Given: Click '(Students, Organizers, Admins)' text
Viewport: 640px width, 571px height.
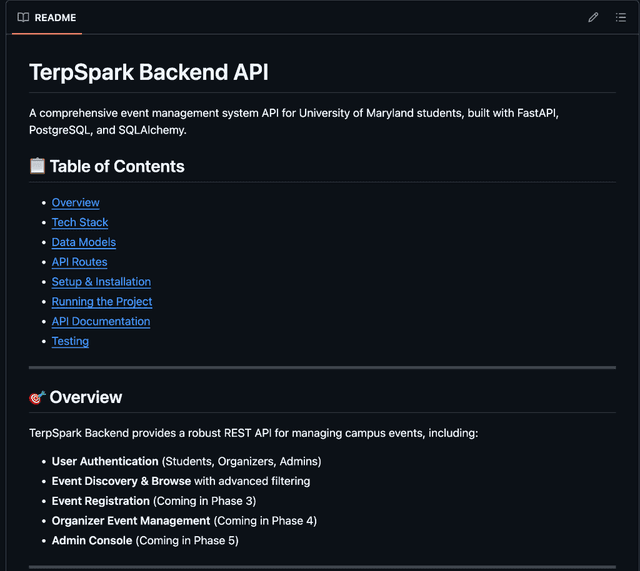Looking at the screenshot, I should [x=242, y=461].
